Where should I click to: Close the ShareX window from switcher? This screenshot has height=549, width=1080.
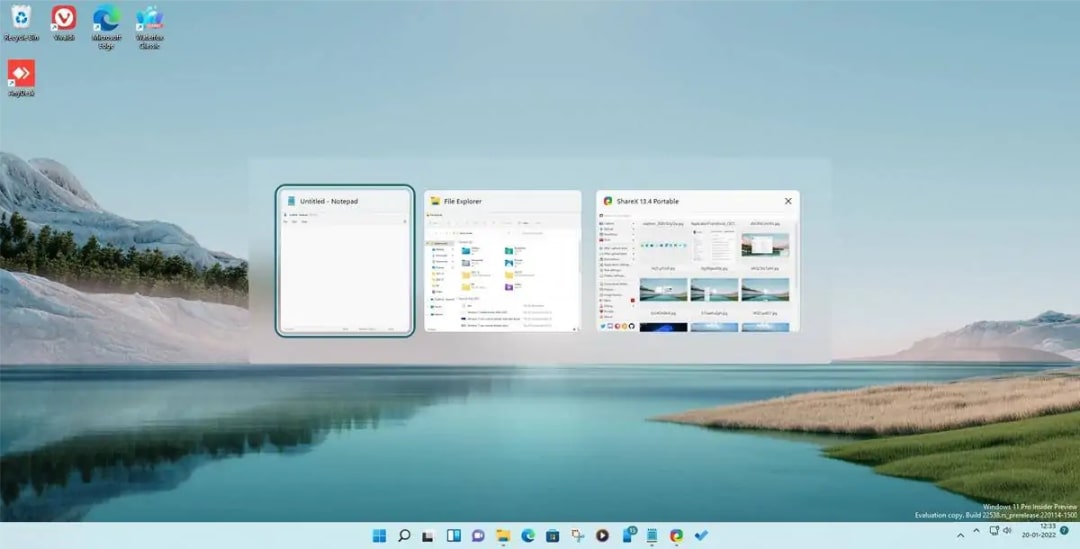[788, 201]
